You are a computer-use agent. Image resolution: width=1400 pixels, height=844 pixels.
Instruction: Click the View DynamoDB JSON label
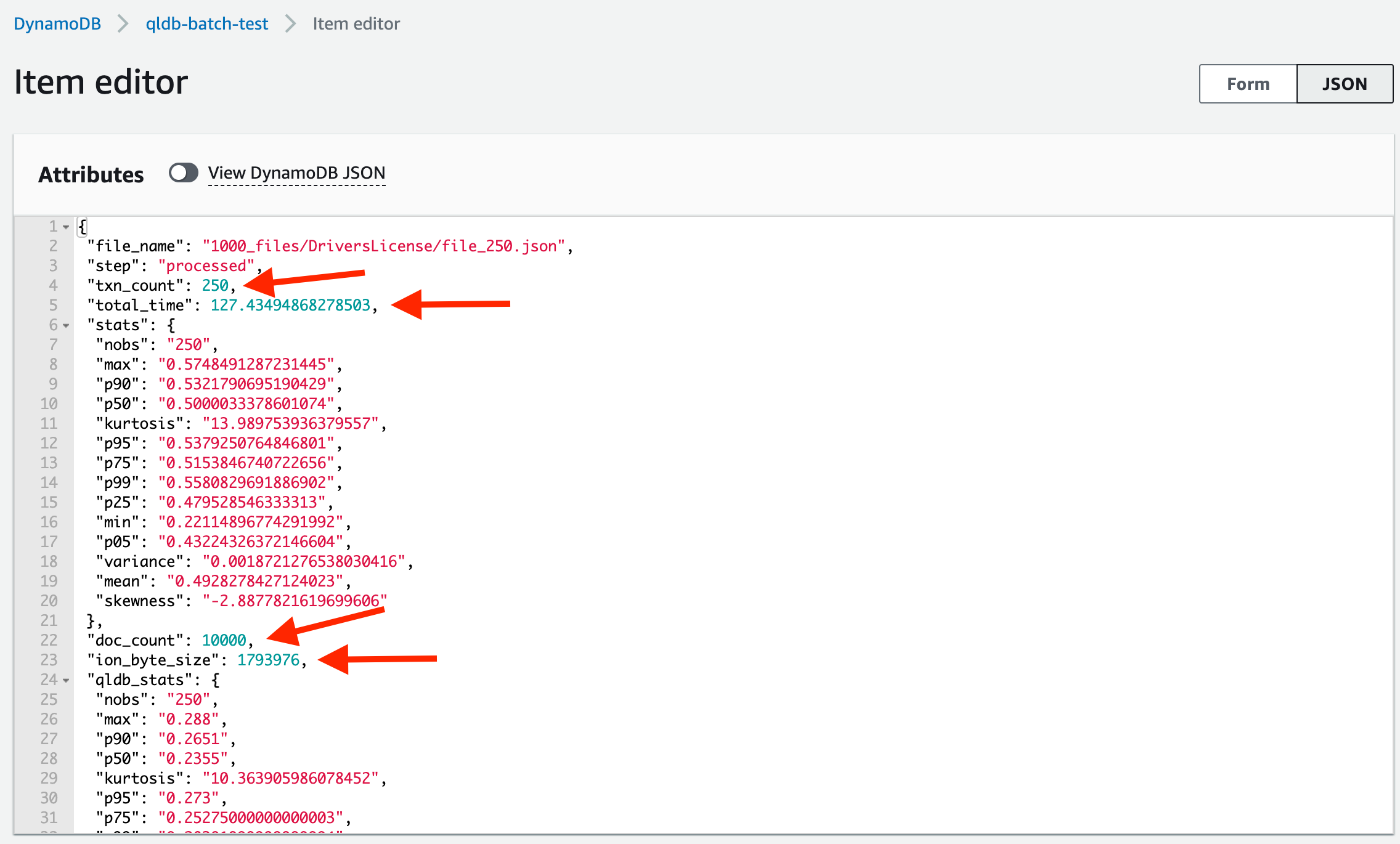[297, 173]
